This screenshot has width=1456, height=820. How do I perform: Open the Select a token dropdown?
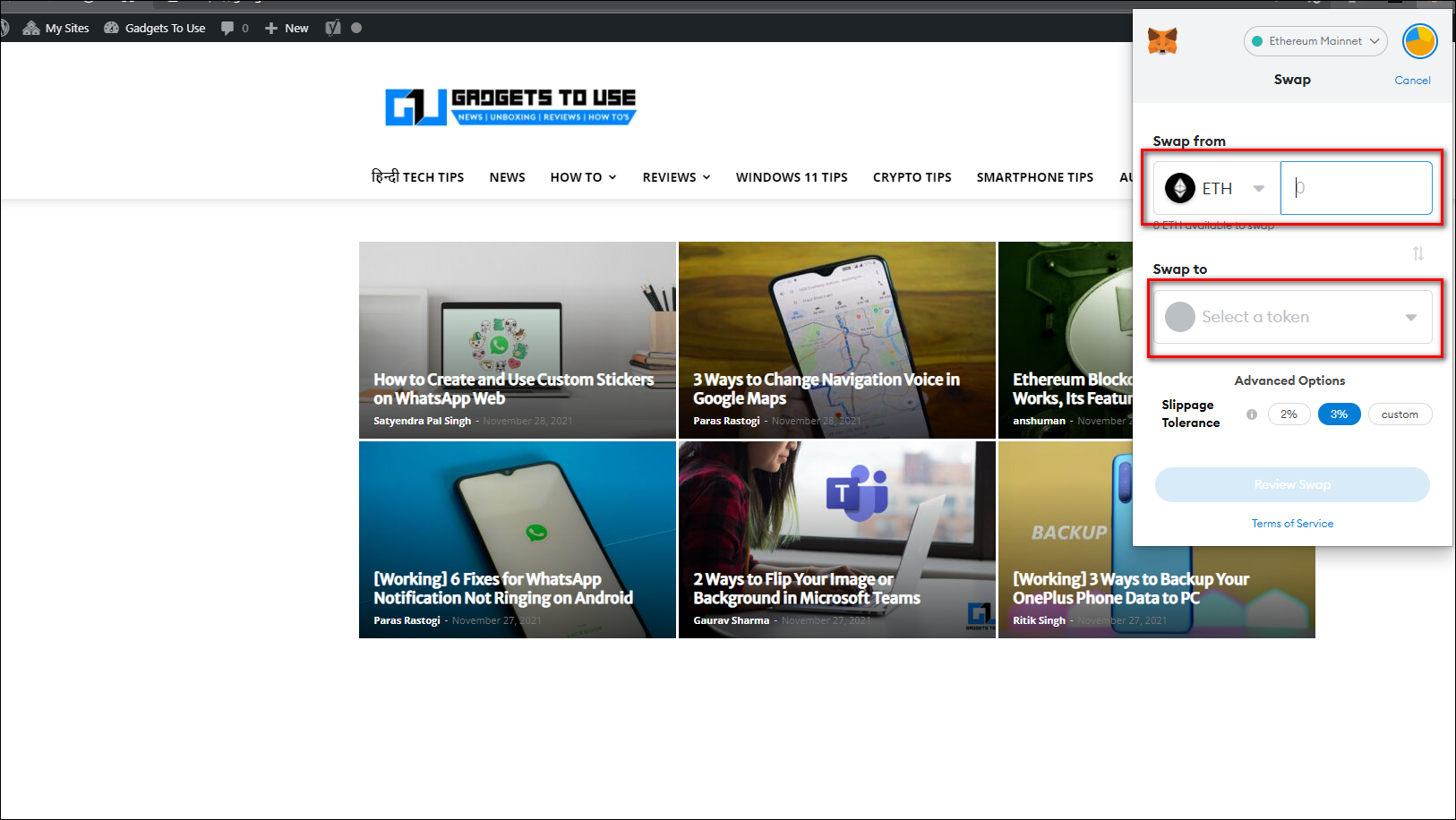click(1292, 317)
